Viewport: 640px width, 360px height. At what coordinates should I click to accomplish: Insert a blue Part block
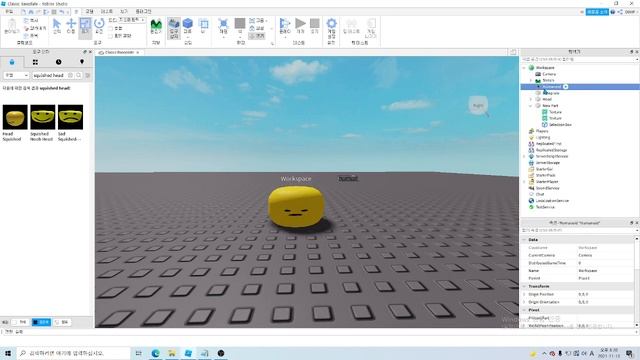pos(188,25)
